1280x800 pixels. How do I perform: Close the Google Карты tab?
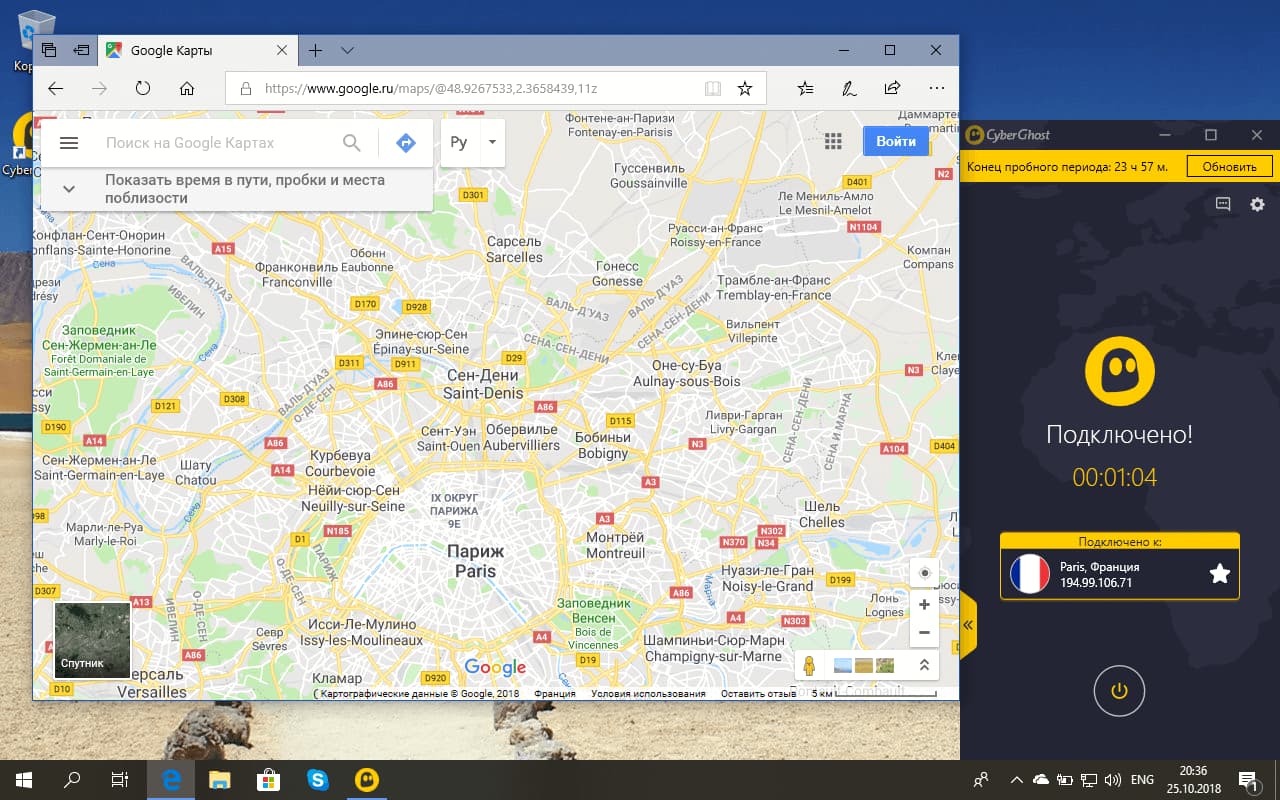pyautogui.click(x=282, y=50)
